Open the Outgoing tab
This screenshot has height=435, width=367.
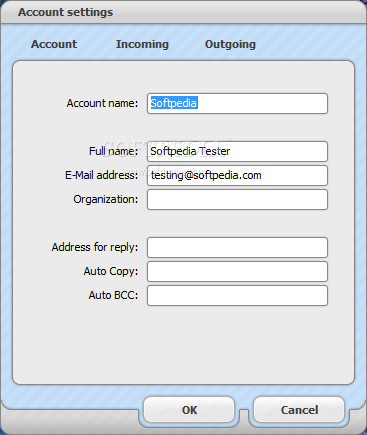point(230,44)
